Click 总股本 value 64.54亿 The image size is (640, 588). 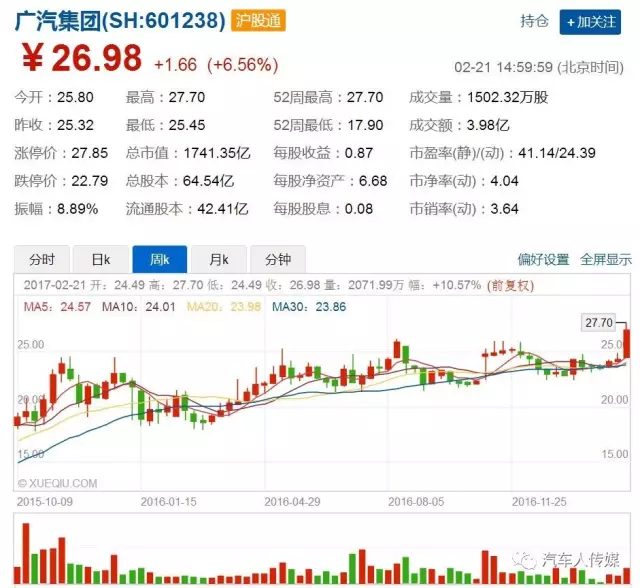(x=208, y=181)
